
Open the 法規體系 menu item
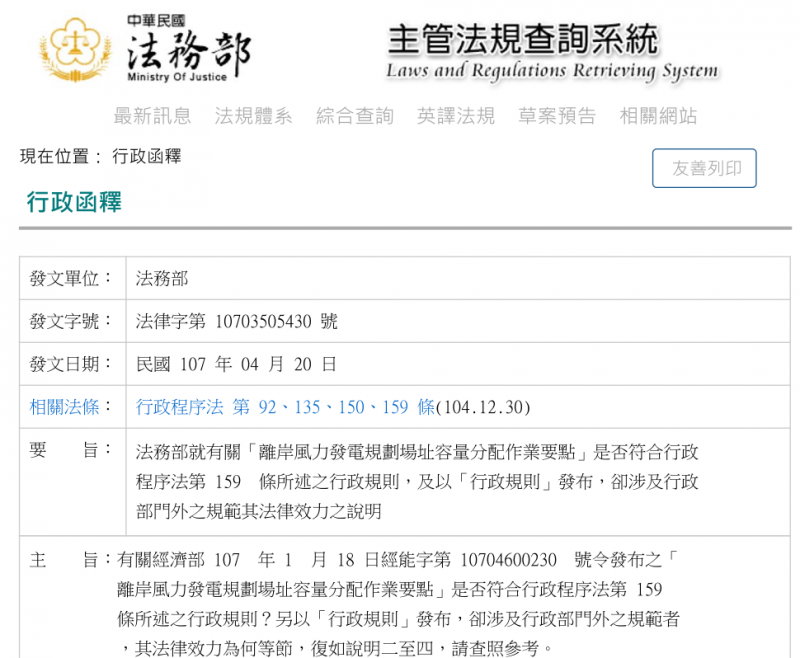tap(253, 116)
